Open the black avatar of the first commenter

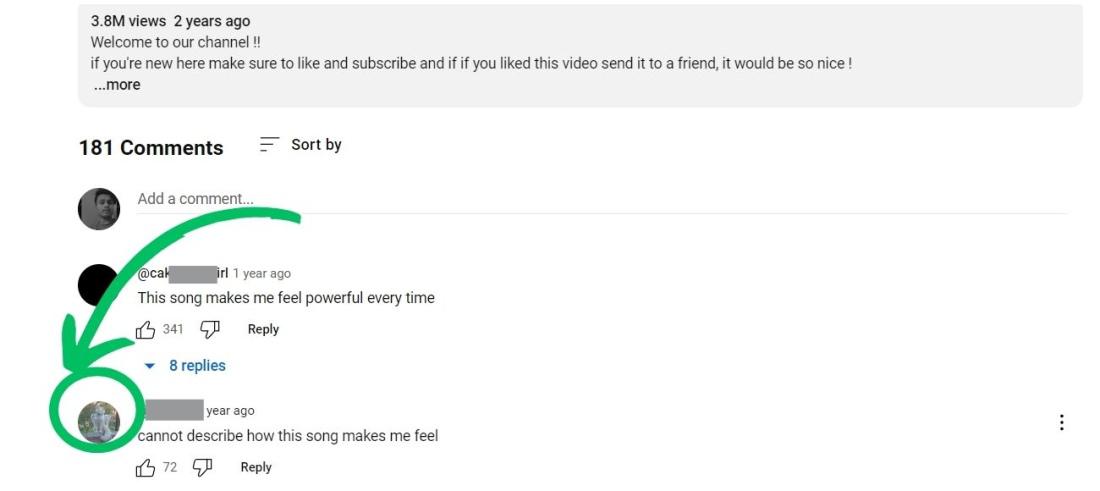click(99, 285)
